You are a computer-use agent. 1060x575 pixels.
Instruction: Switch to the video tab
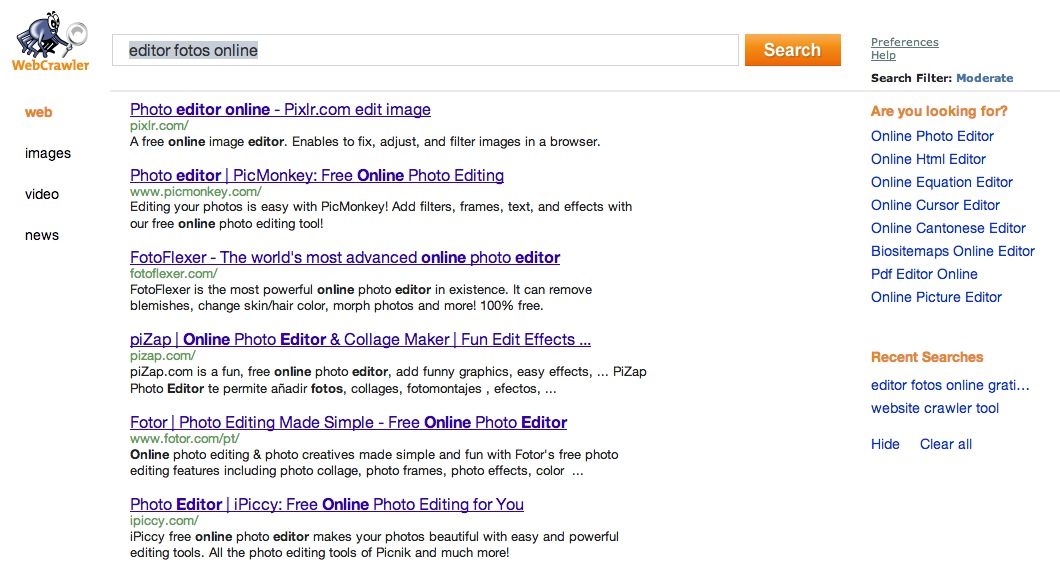42,194
